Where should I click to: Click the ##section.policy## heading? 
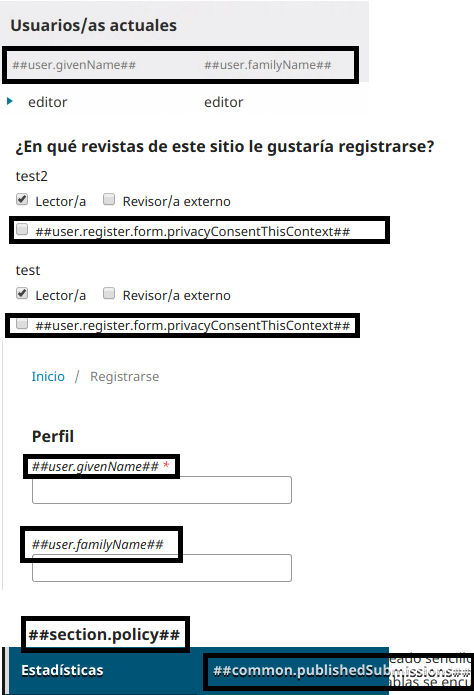pos(104,635)
